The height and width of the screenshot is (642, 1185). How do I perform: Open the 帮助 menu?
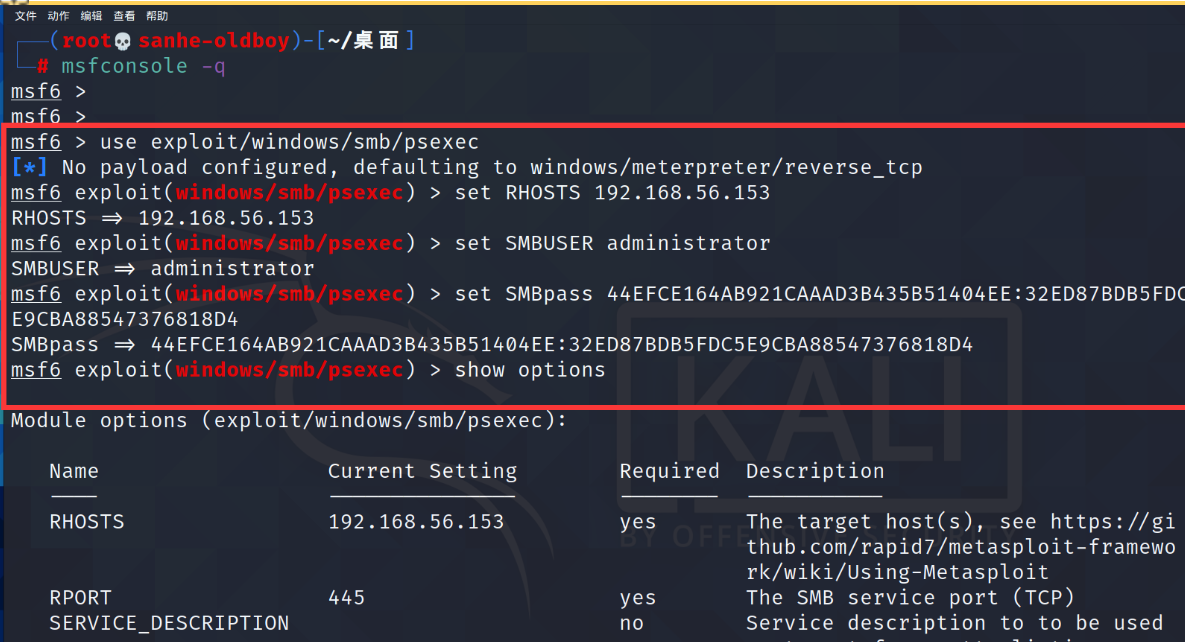[157, 16]
